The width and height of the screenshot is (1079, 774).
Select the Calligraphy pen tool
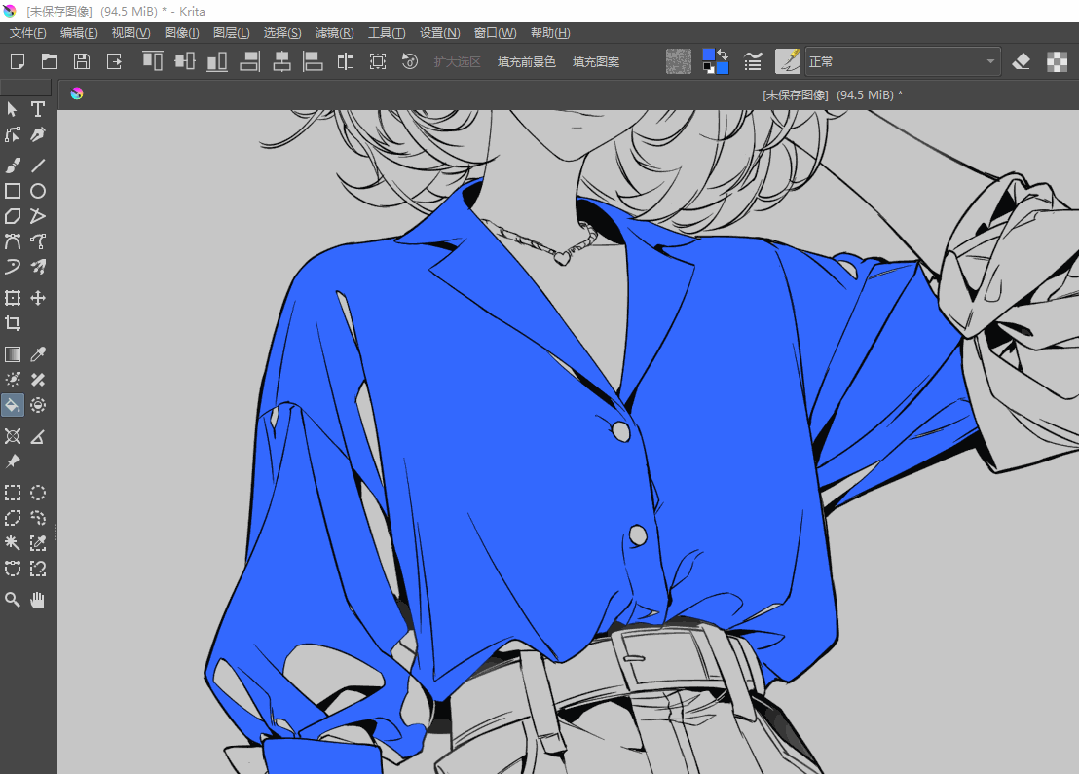tap(38, 135)
